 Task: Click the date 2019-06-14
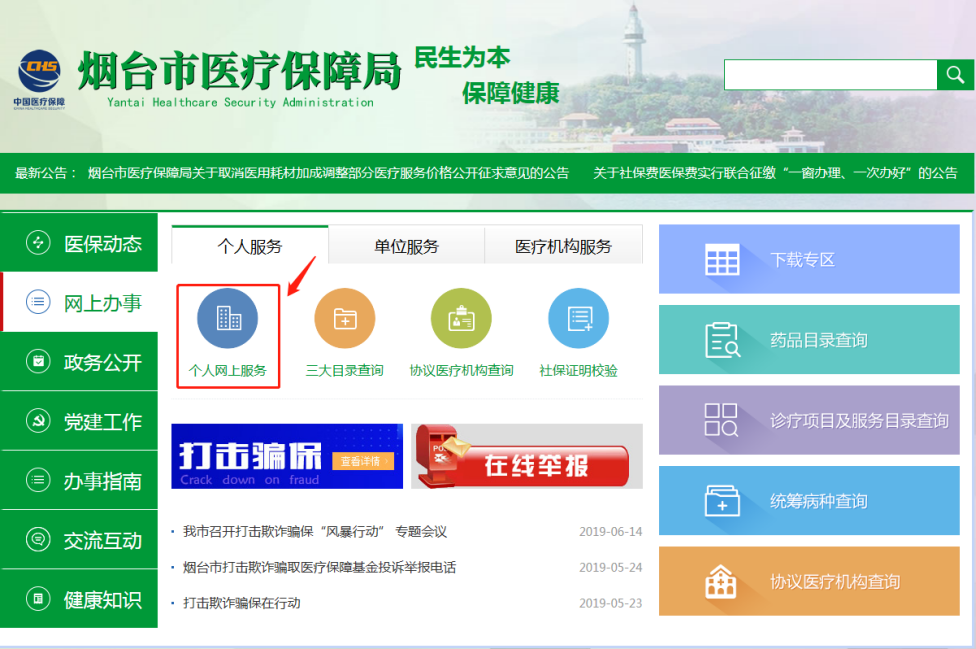[x=611, y=532]
